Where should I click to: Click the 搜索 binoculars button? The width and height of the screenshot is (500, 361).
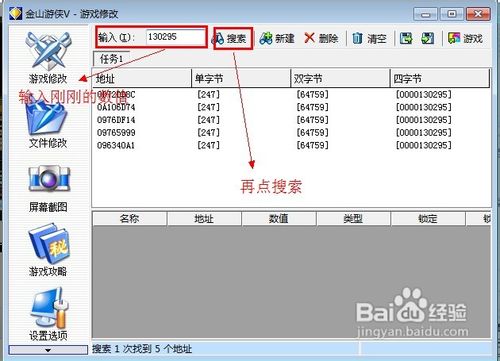pyautogui.click(x=233, y=39)
